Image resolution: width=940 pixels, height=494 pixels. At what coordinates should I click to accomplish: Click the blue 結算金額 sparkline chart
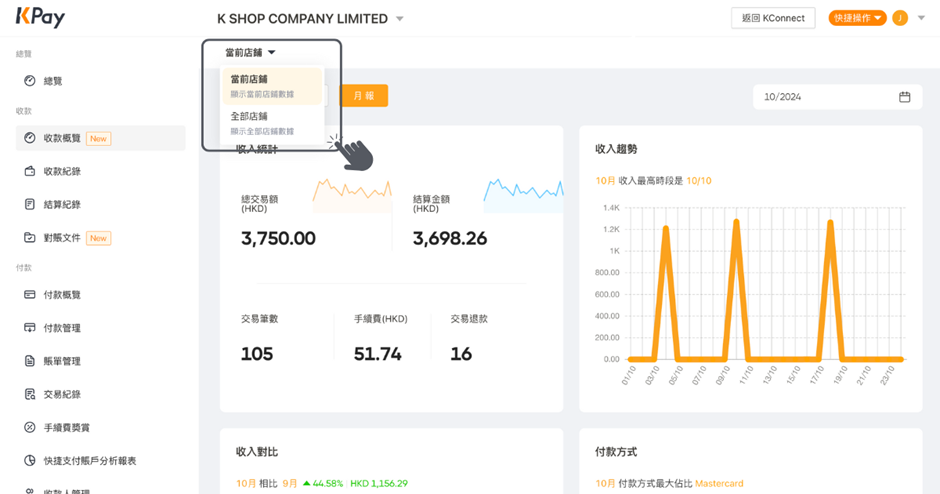(x=523, y=195)
